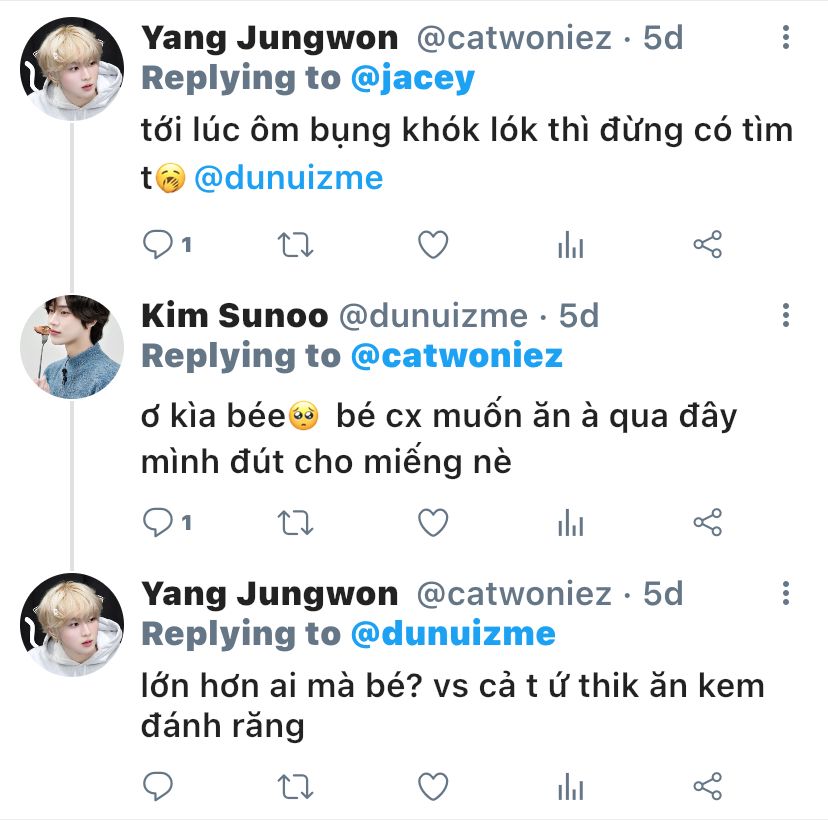Reply to the last Yang Jungwon tweet
Viewport: 828px width, 820px height.
point(160,785)
